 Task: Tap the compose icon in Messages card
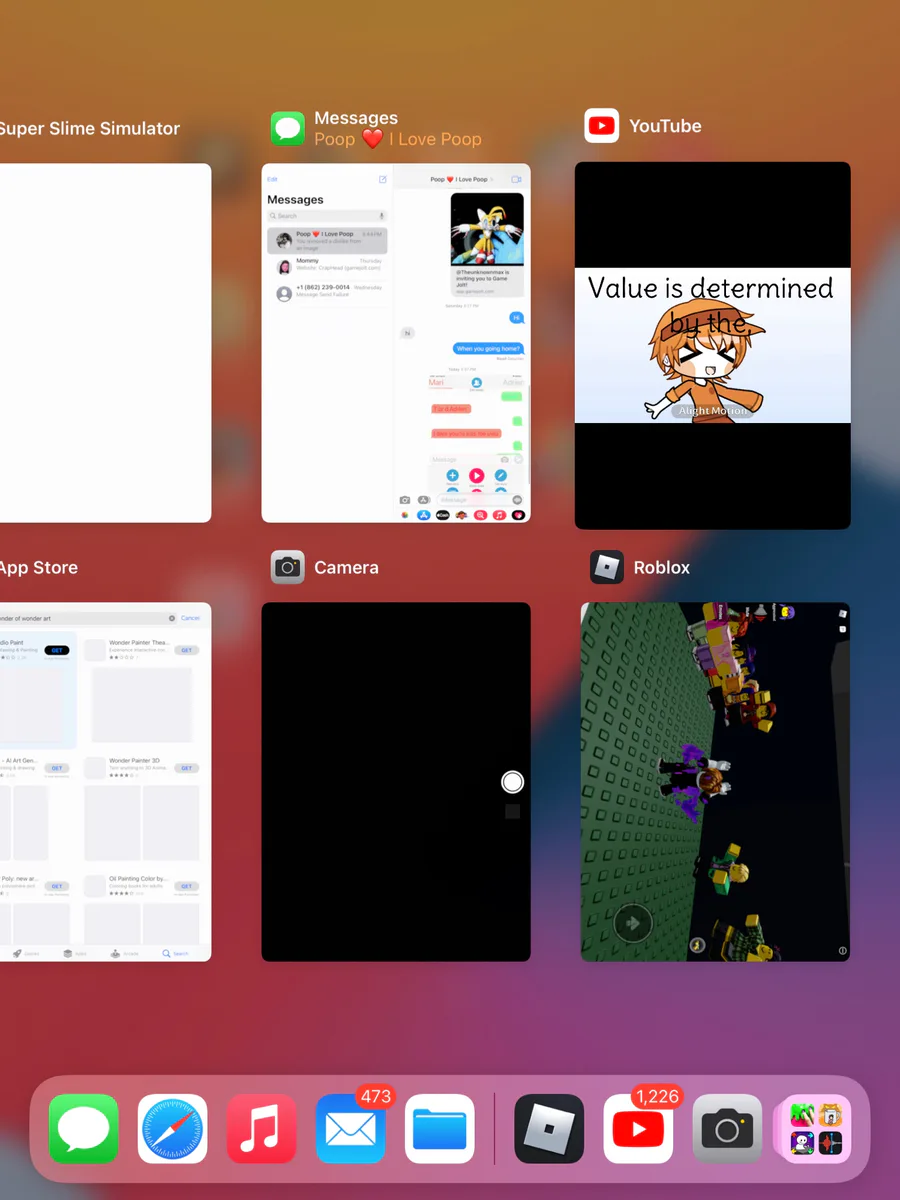point(382,179)
